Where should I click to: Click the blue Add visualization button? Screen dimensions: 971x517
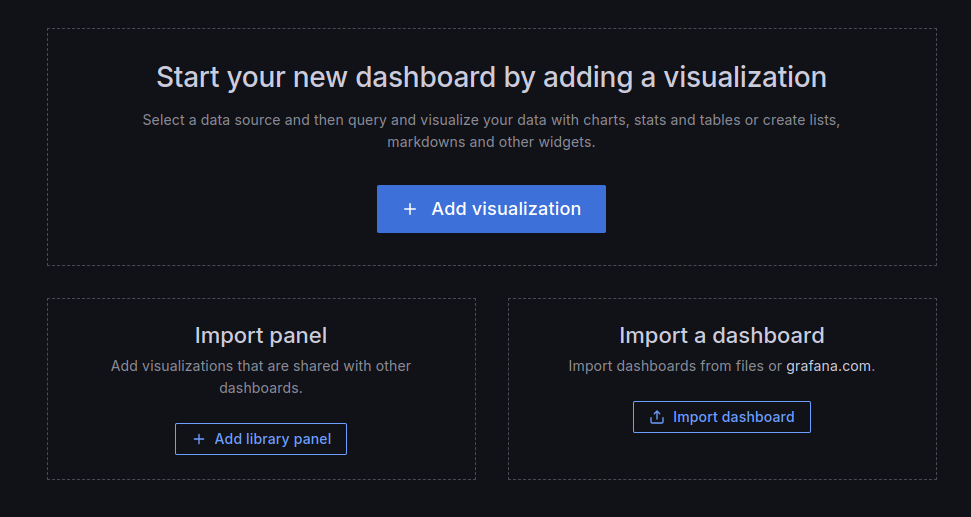click(x=491, y=209)
